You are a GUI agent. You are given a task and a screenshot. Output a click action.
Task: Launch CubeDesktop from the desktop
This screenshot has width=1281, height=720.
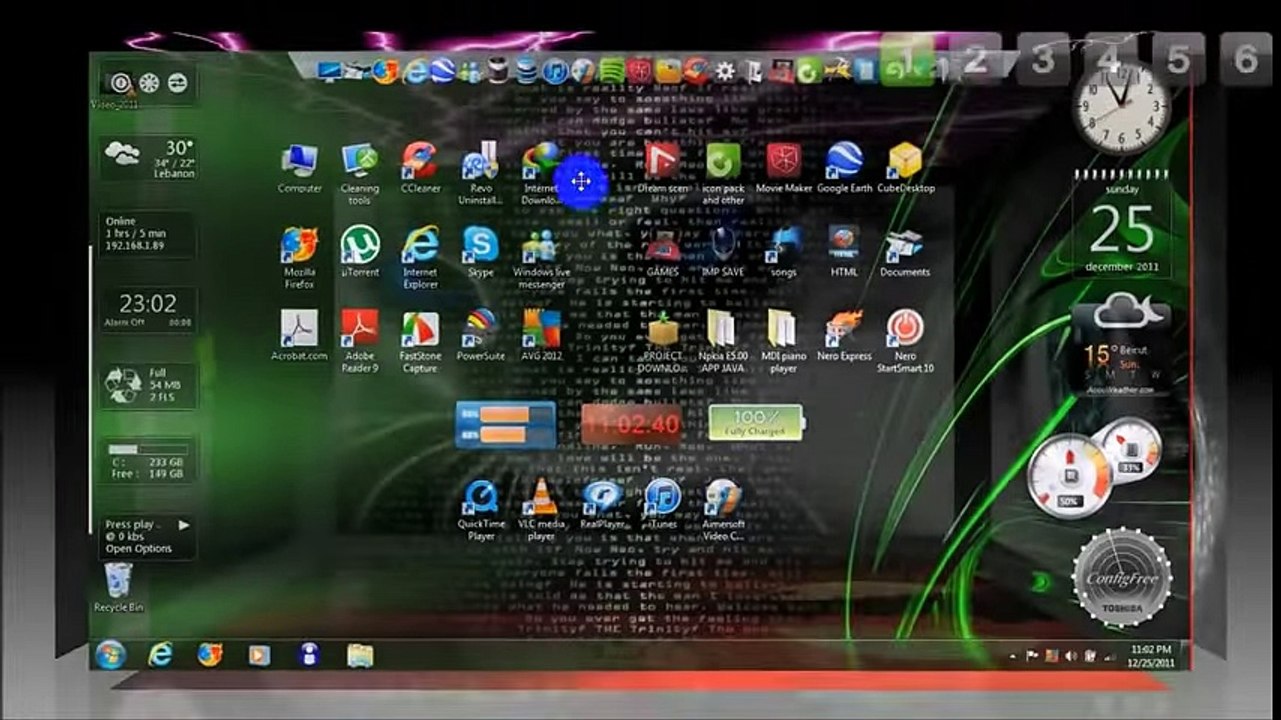(905, 167)
